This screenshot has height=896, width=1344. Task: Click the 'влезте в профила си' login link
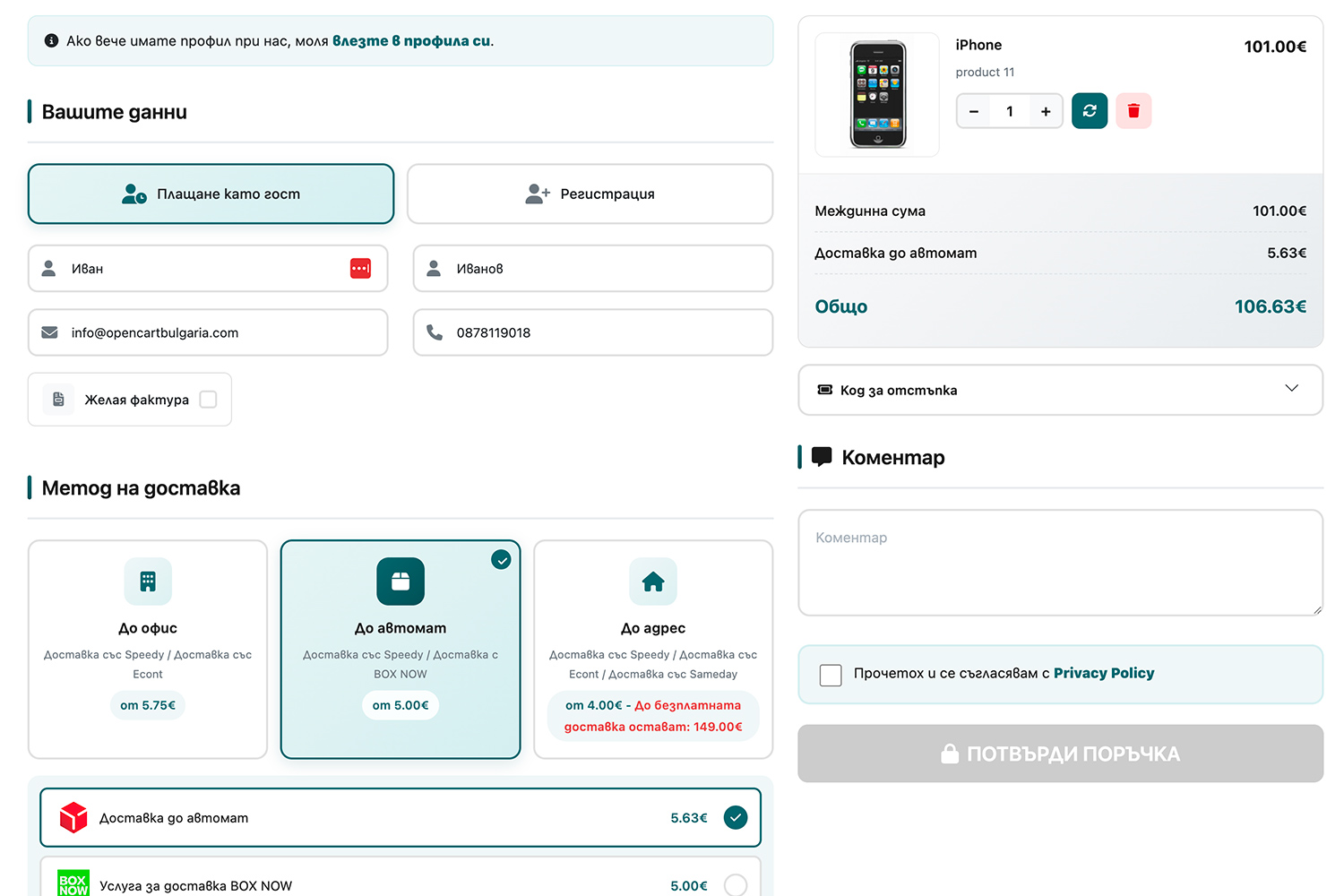point(411,41)
